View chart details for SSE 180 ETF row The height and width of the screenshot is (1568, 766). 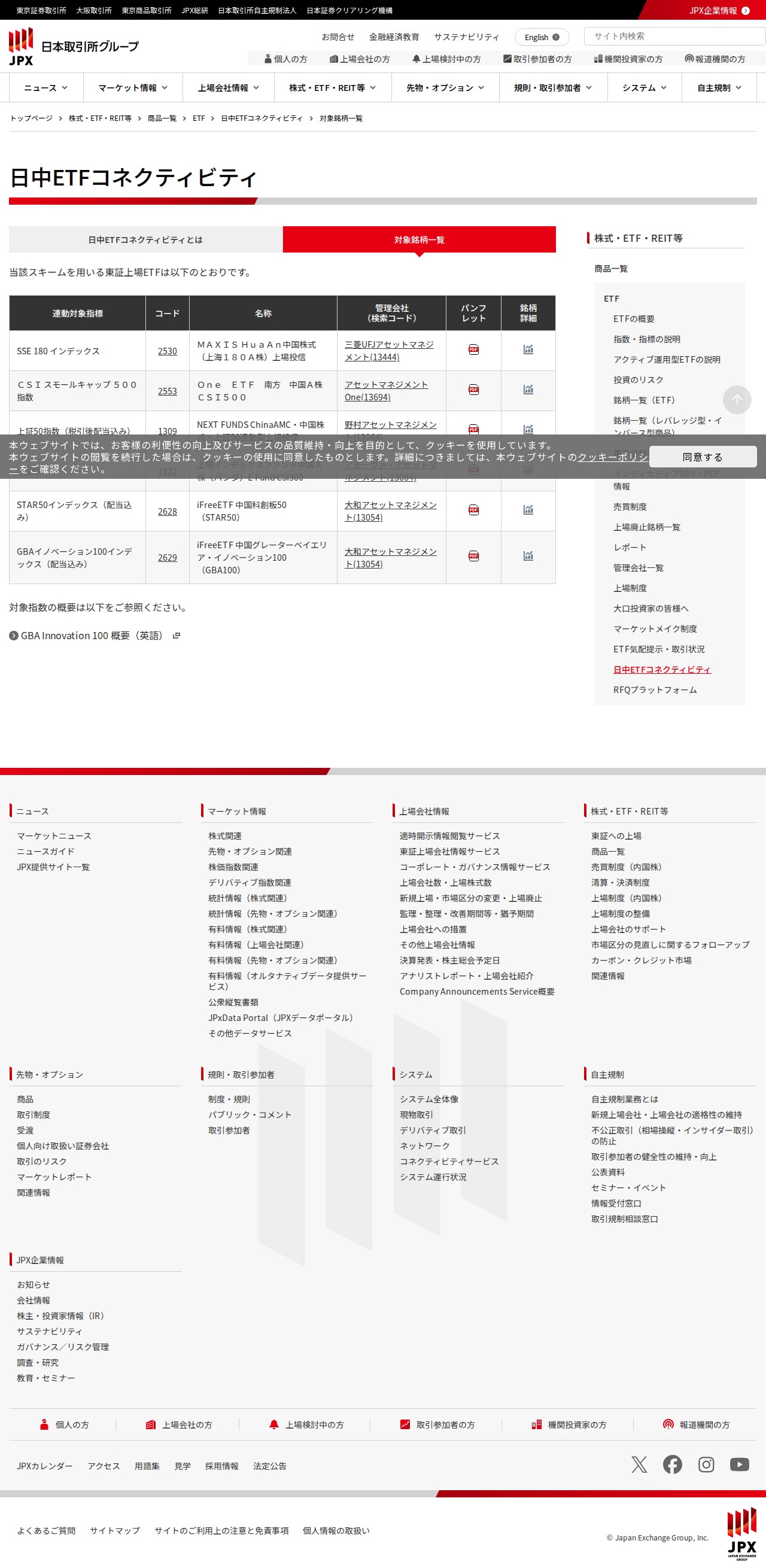click(528, 350)
